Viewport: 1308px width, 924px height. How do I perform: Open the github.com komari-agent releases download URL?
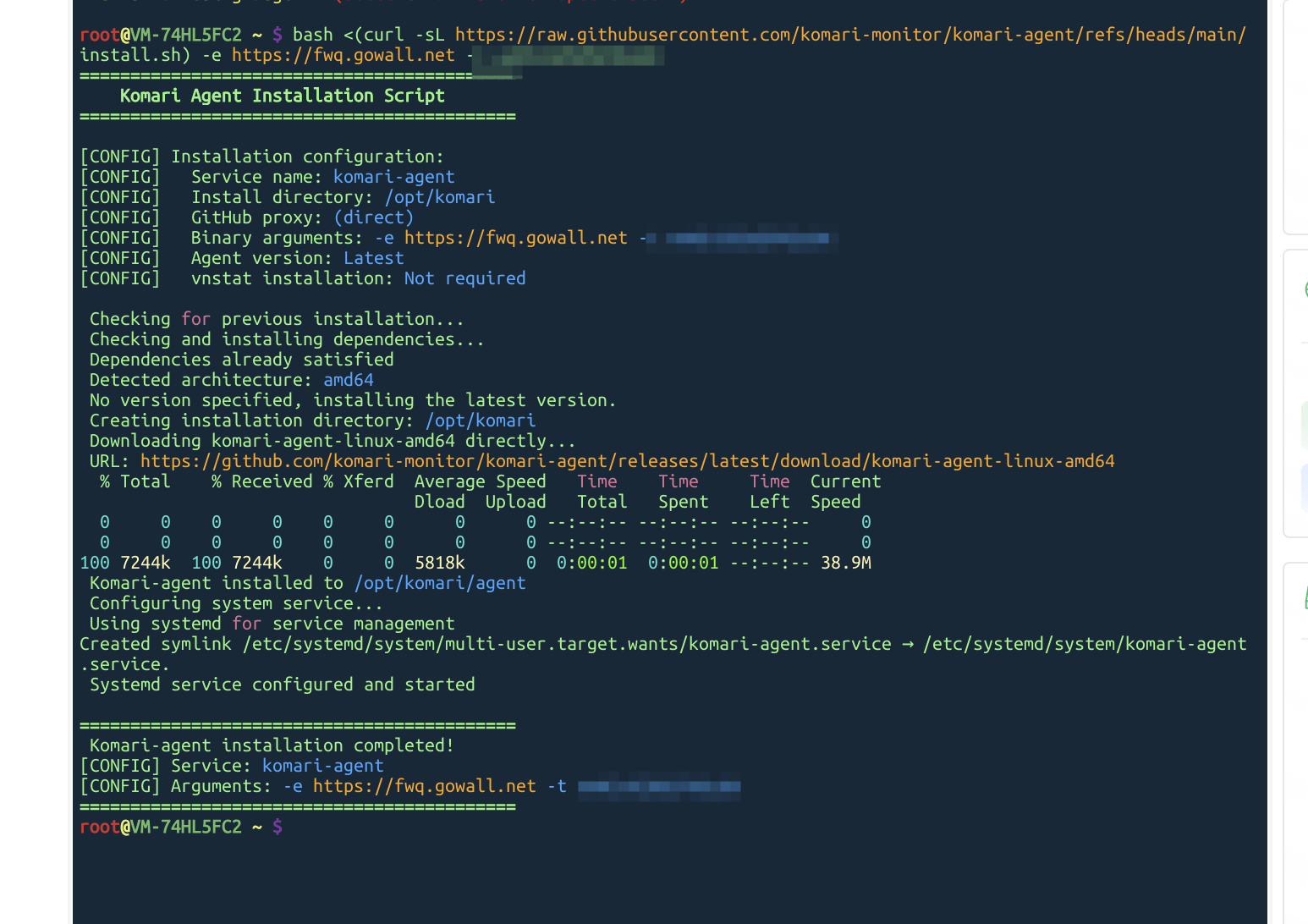(x=628, y=461)
